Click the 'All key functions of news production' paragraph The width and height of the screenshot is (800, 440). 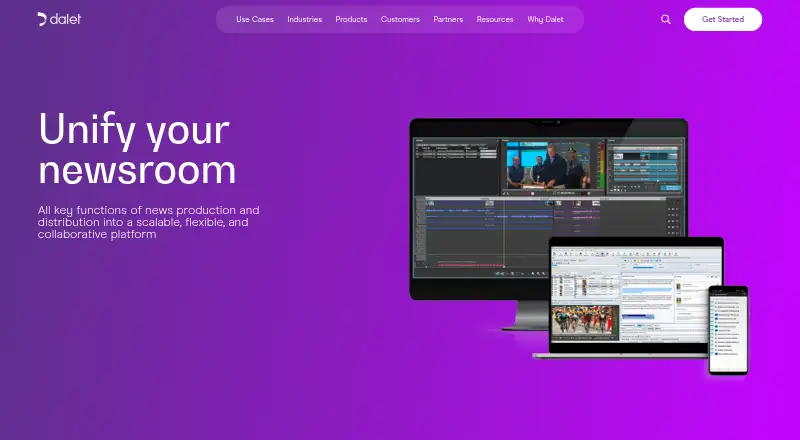[x=148, y=222]
